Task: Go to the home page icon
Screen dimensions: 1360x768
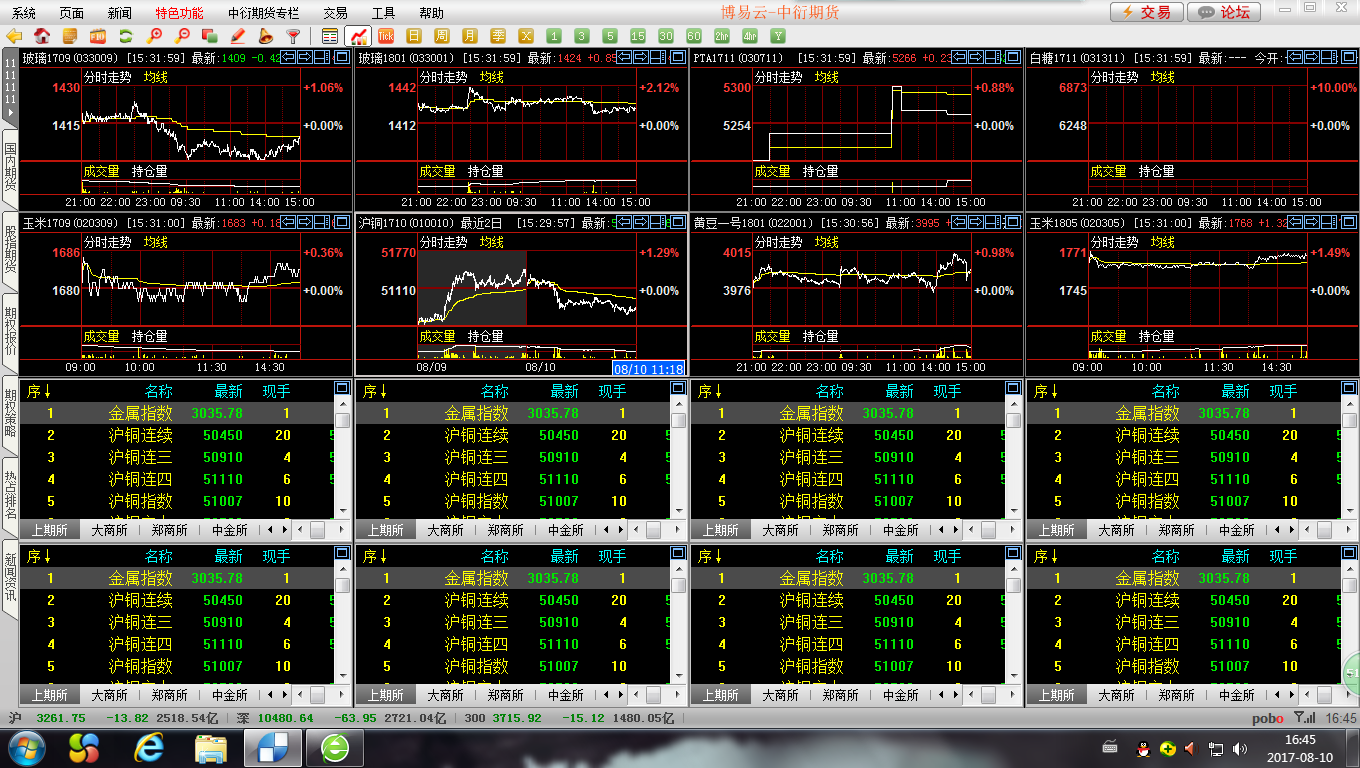Action: [42, 36]
